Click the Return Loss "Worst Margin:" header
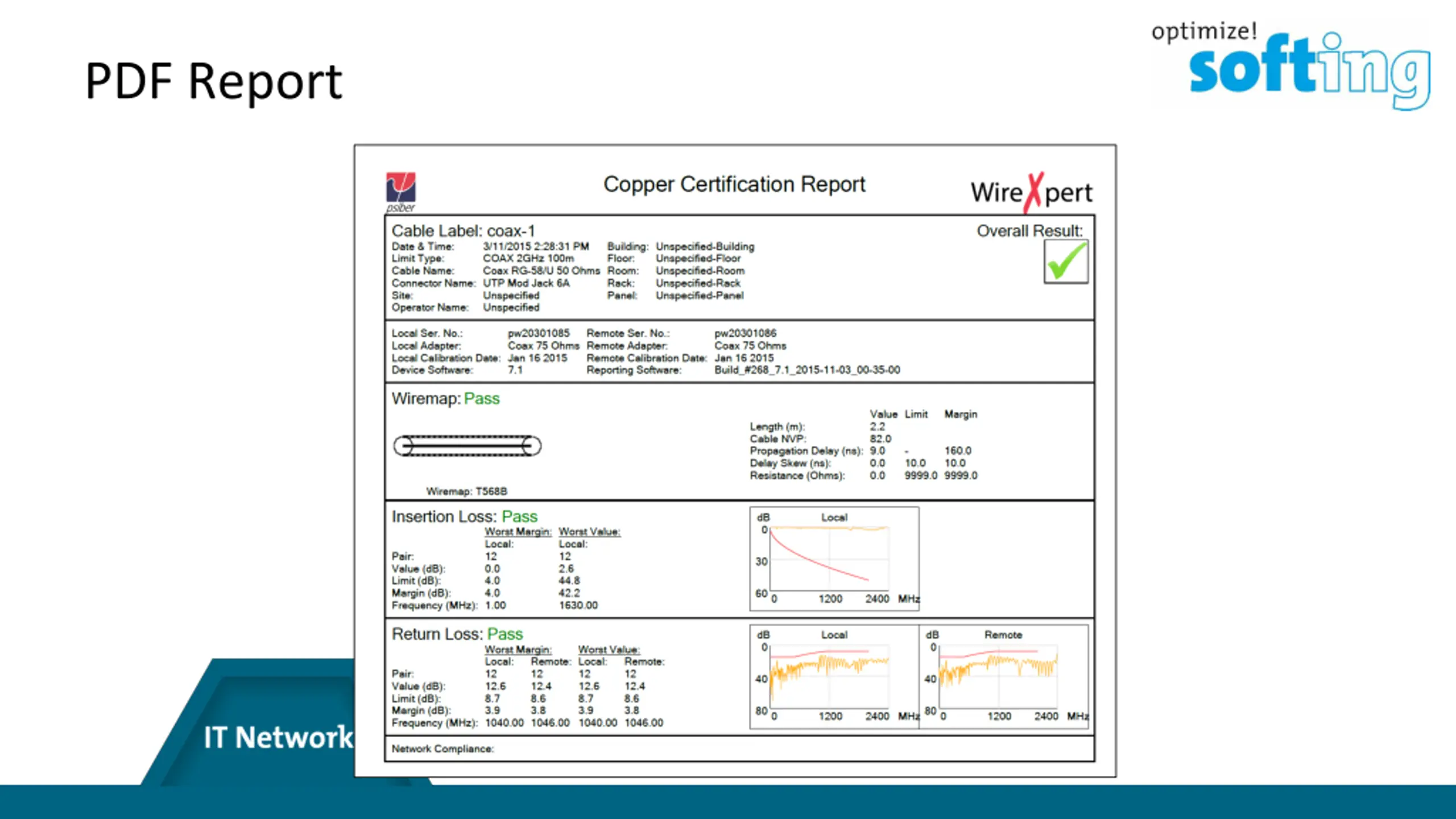The height and width of the screenshot is (819, 1456). pyautogui.click(x=518, y=650)
